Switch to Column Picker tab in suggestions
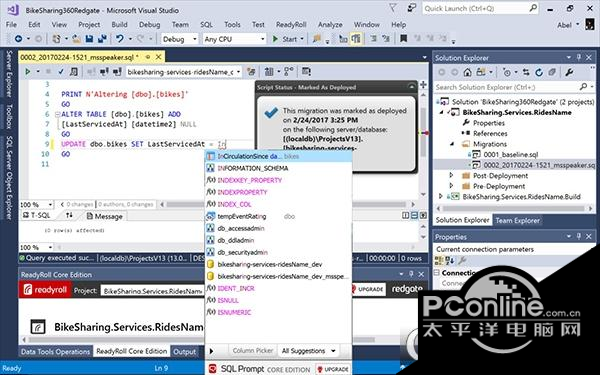Image resolution: width=600 pixels, height=375 pixels. click(x=253, y=351)
